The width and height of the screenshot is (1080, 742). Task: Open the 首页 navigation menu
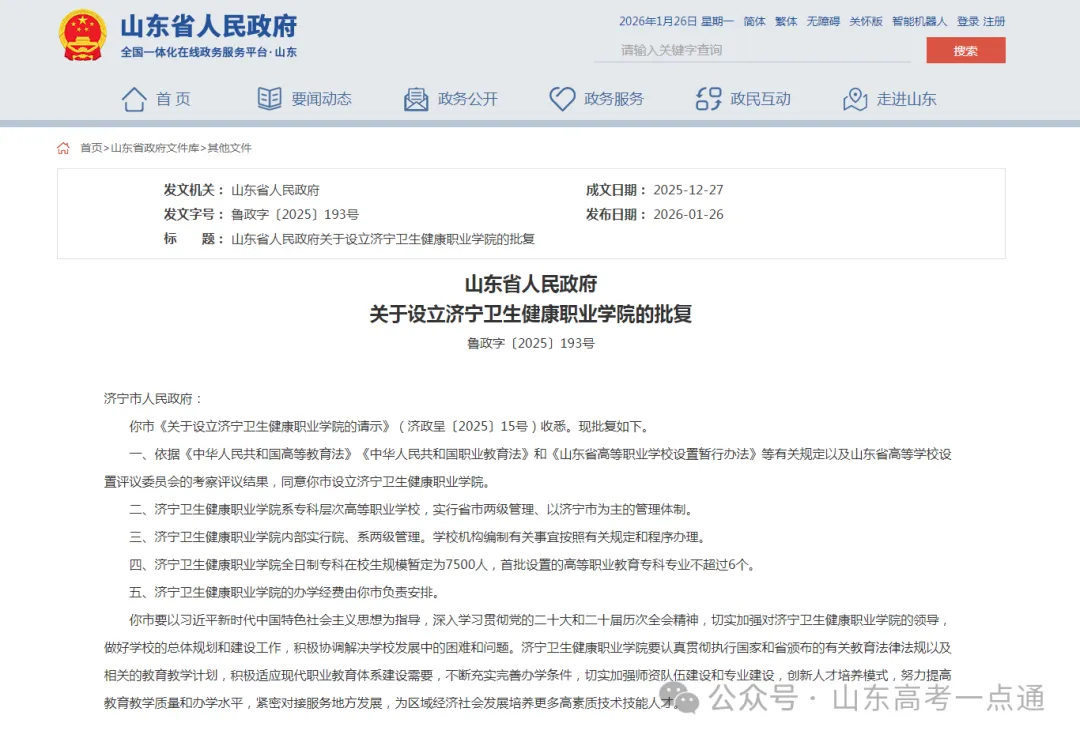173,99
